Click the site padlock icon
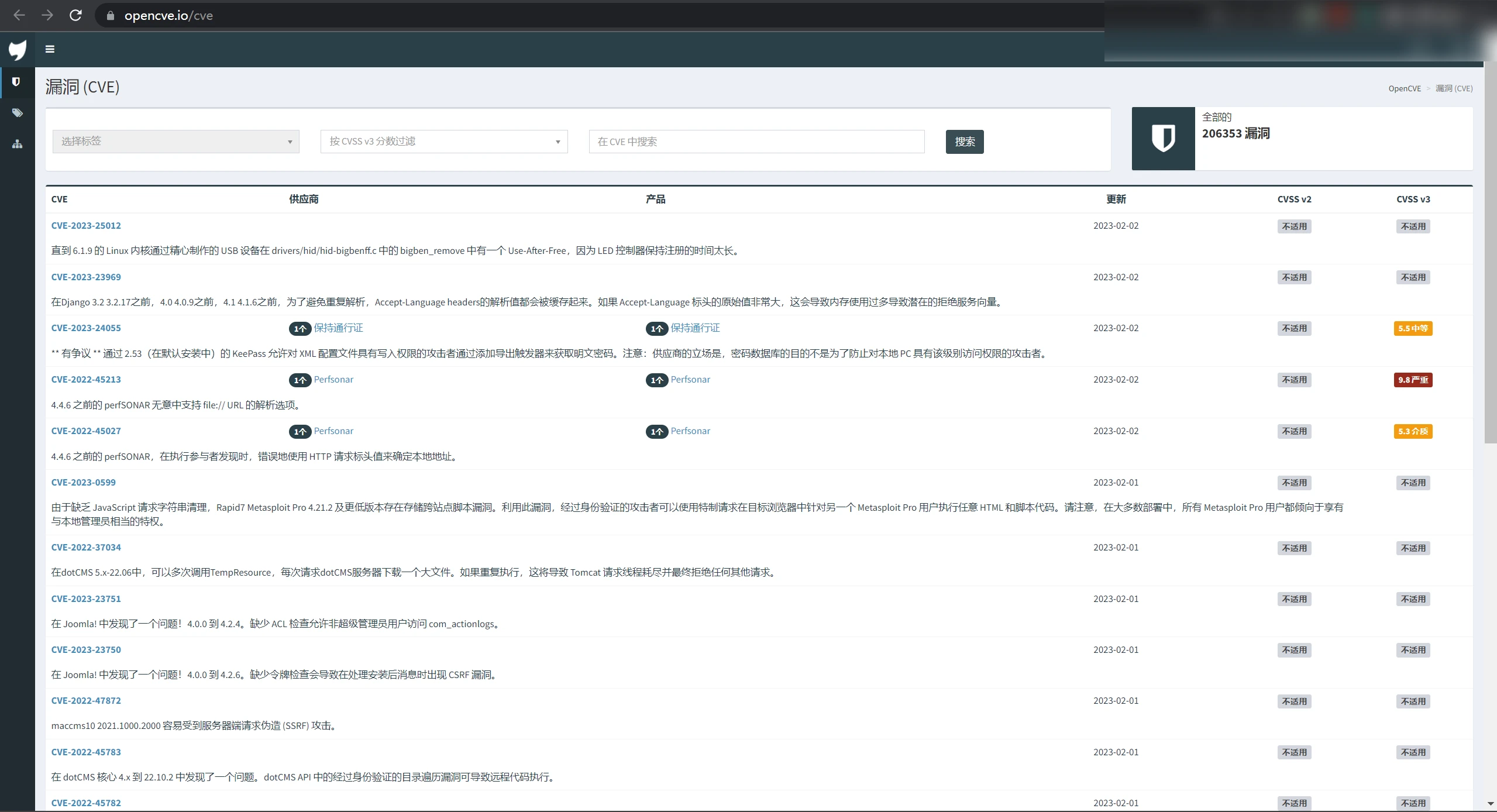 pos(110,16)
